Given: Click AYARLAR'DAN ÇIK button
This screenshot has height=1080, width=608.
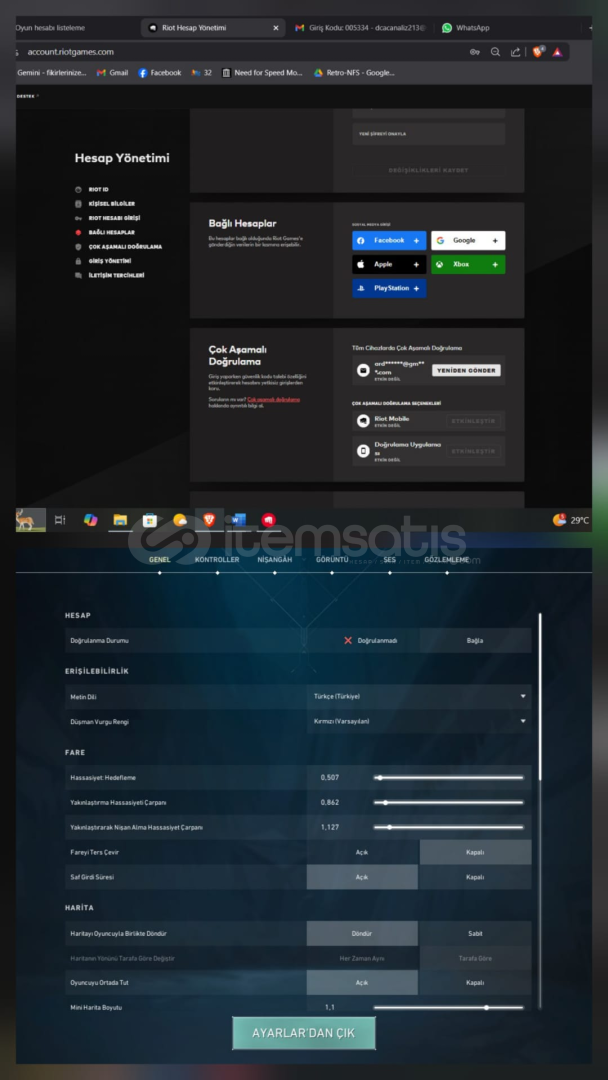Looking at the screenshot, I should tap(304, 1033).
